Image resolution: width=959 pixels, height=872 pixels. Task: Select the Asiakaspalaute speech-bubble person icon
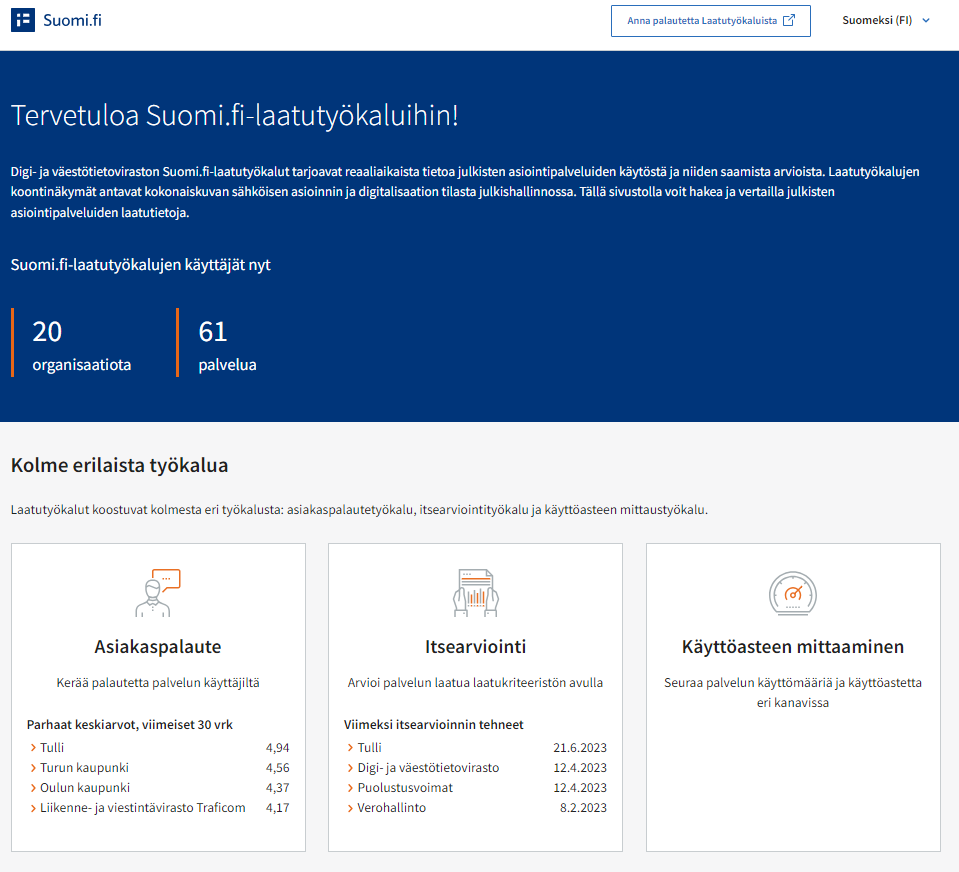point(157,593)
